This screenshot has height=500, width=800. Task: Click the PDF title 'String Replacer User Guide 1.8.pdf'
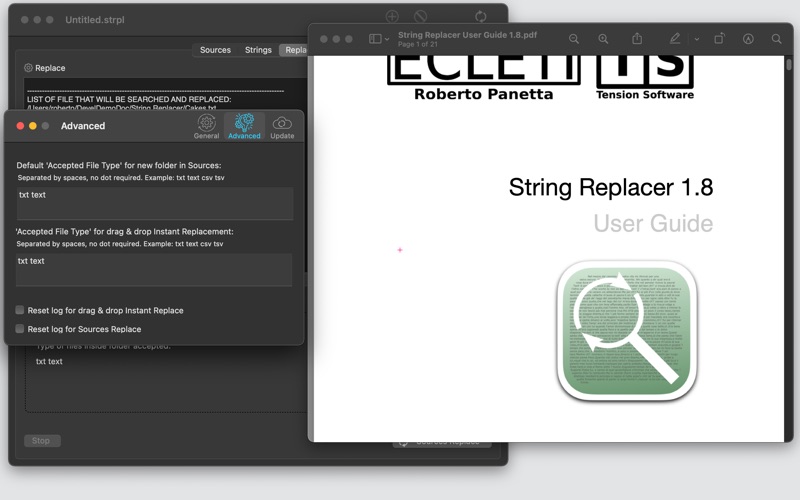pyautogui.click(x=467, y=35)
